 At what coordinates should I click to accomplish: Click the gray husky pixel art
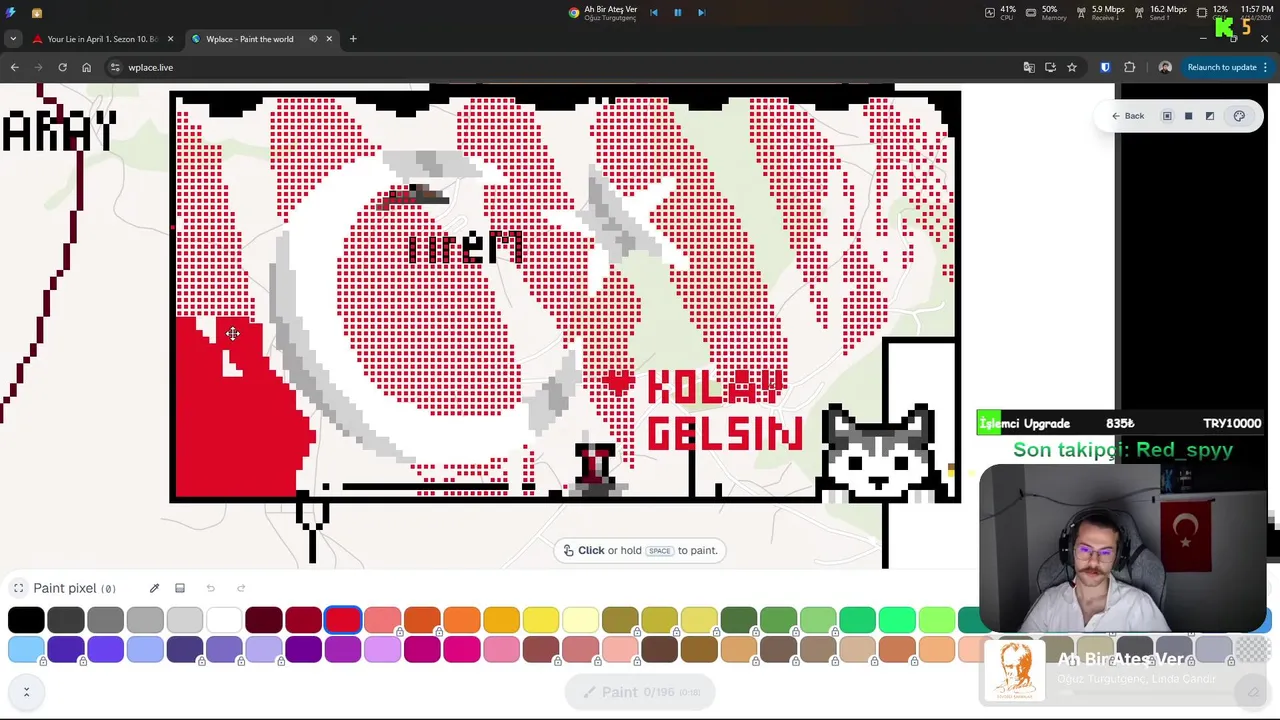pos(880,452)
